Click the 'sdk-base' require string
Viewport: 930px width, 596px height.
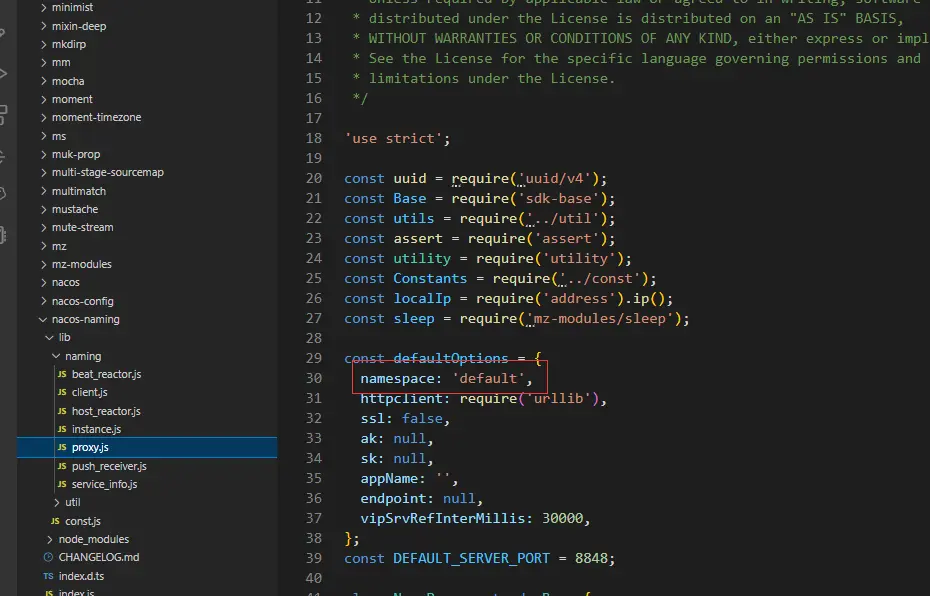(x=559, y=199)
